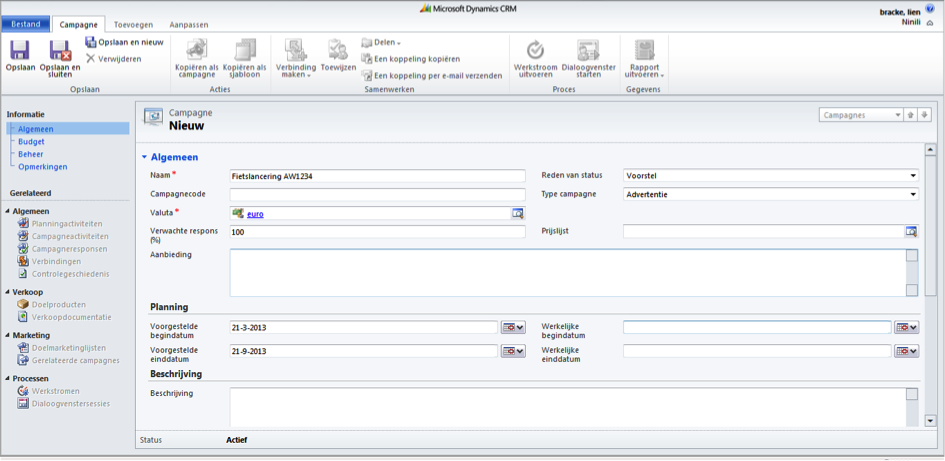Run workflow via Werkstroom uitvoeren icon
The height and width of the screenshot is (461, 945).
coord(535,50)
